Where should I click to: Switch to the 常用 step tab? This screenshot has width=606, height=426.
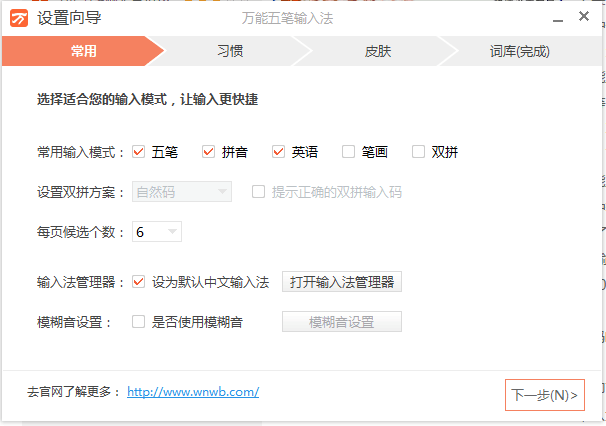tap(83, 51)
